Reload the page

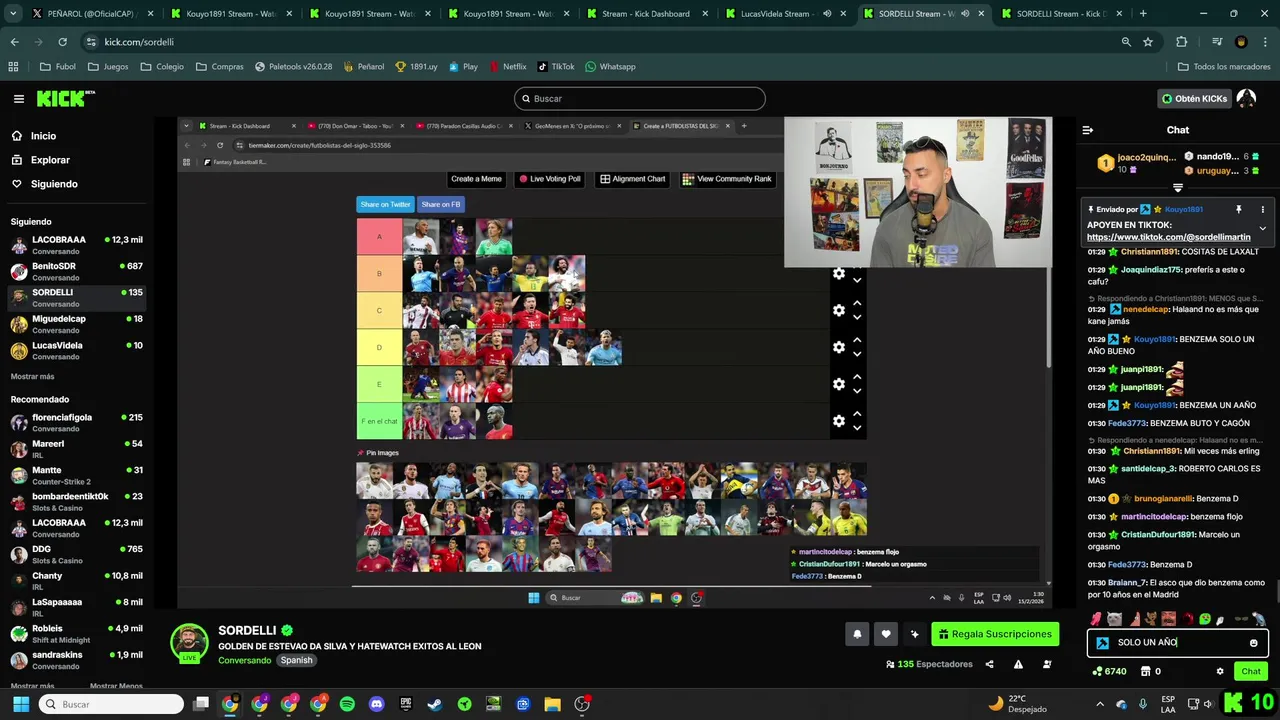62,42
